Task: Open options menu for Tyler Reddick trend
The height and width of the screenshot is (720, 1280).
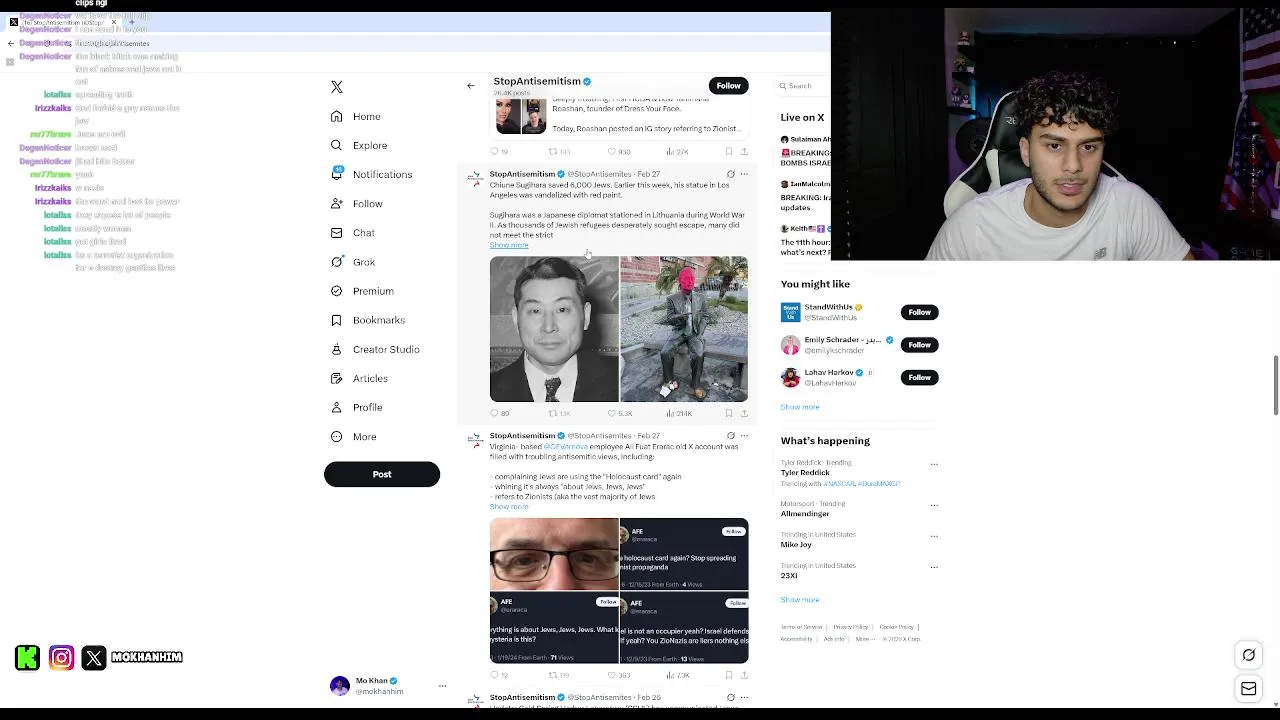Action: [x=934, y=464]
